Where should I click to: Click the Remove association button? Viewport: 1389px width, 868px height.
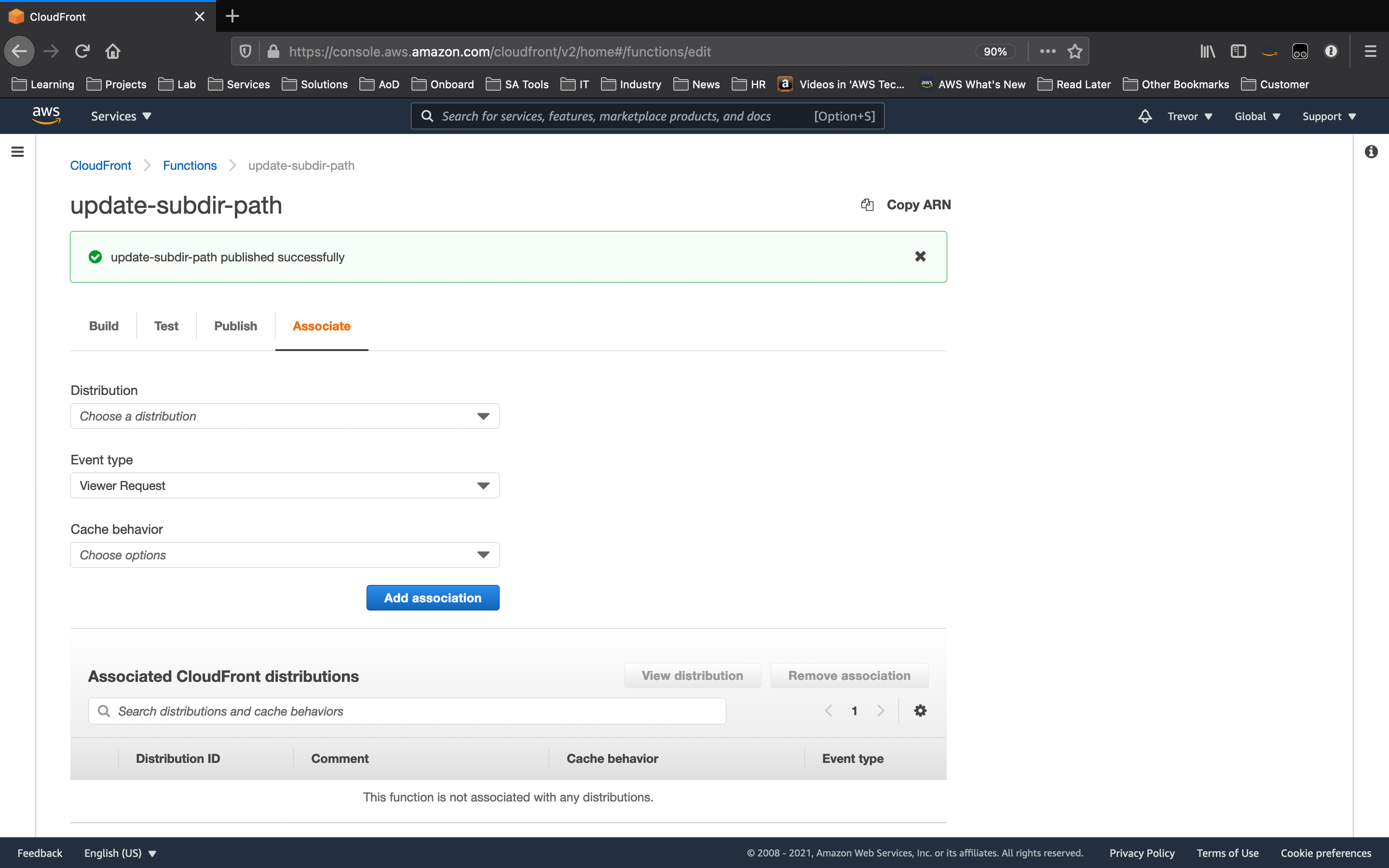(x=849, y=676)
